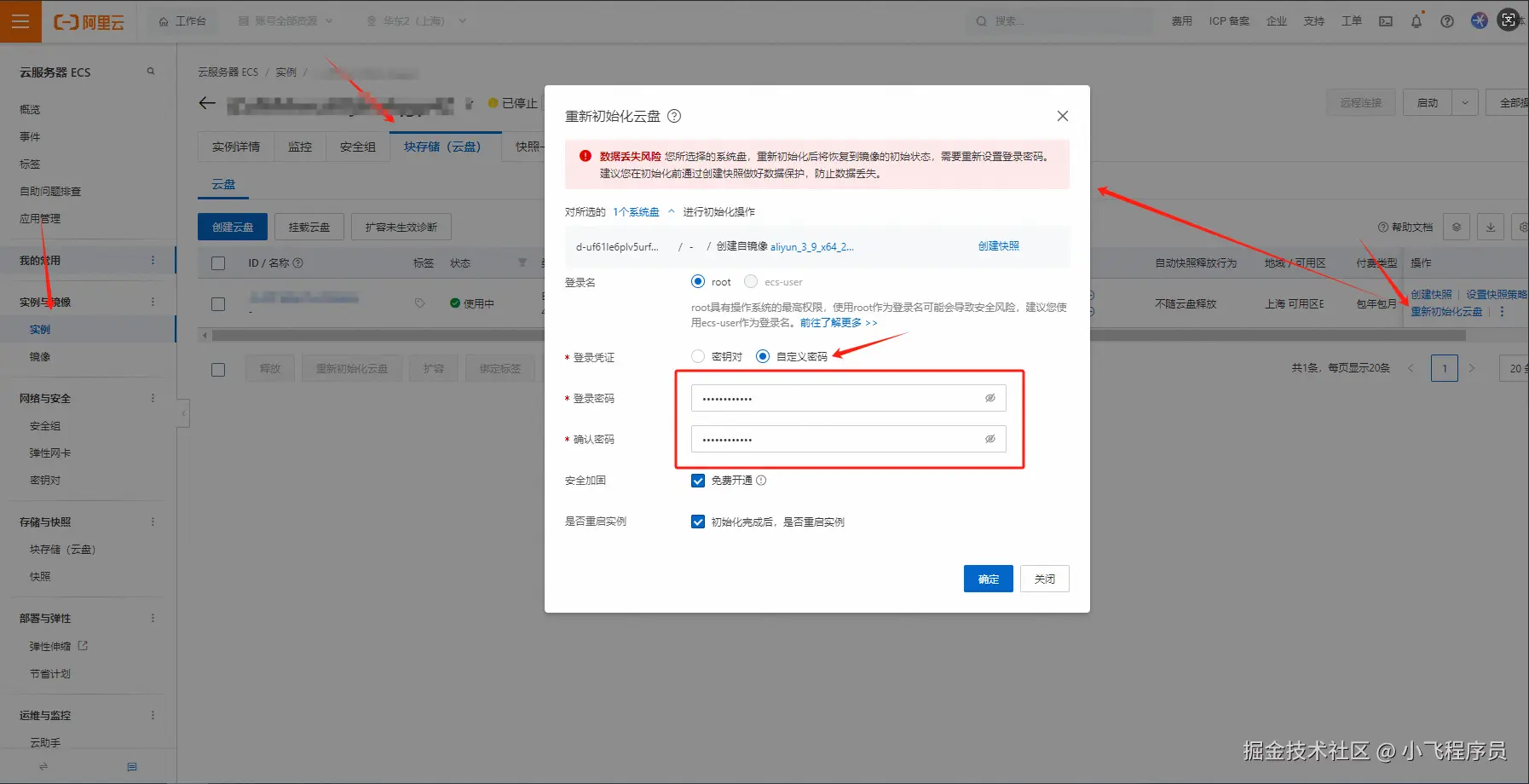Open the more options dots for 部署与弹性
1529x784 pixels.
click(x=153, y=618)
